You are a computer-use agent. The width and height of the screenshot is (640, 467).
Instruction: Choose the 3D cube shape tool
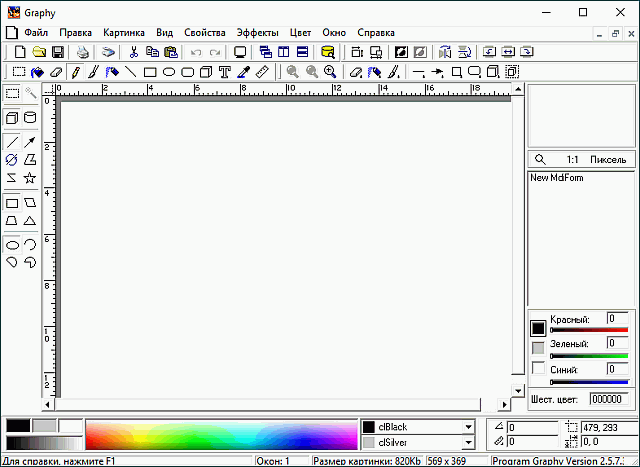[12, 118]
